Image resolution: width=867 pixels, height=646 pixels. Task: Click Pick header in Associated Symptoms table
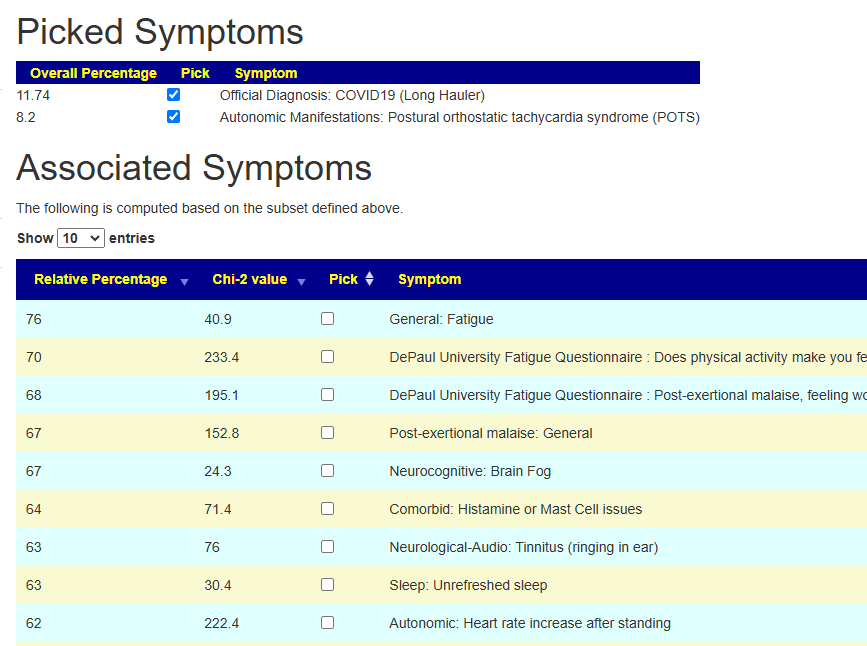(343, 279)
